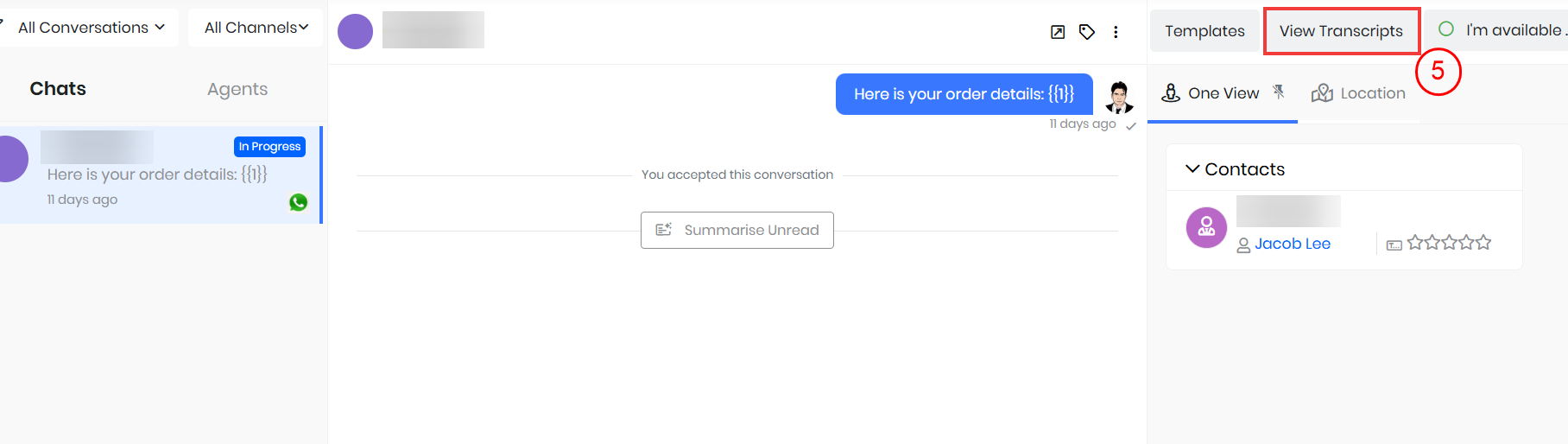Click the contact card icon near stars
This screenshot has width=1568, height=444.
tap(1394, 245)
